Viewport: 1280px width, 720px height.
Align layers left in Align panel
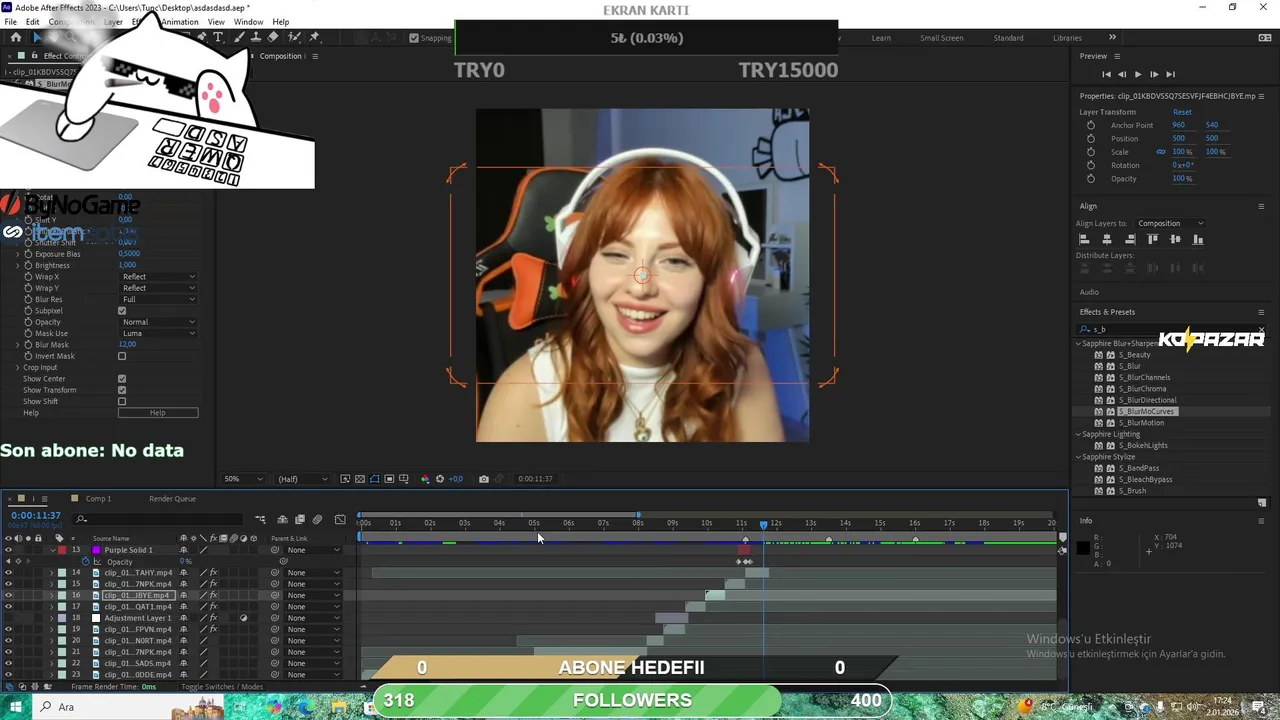1084,239
